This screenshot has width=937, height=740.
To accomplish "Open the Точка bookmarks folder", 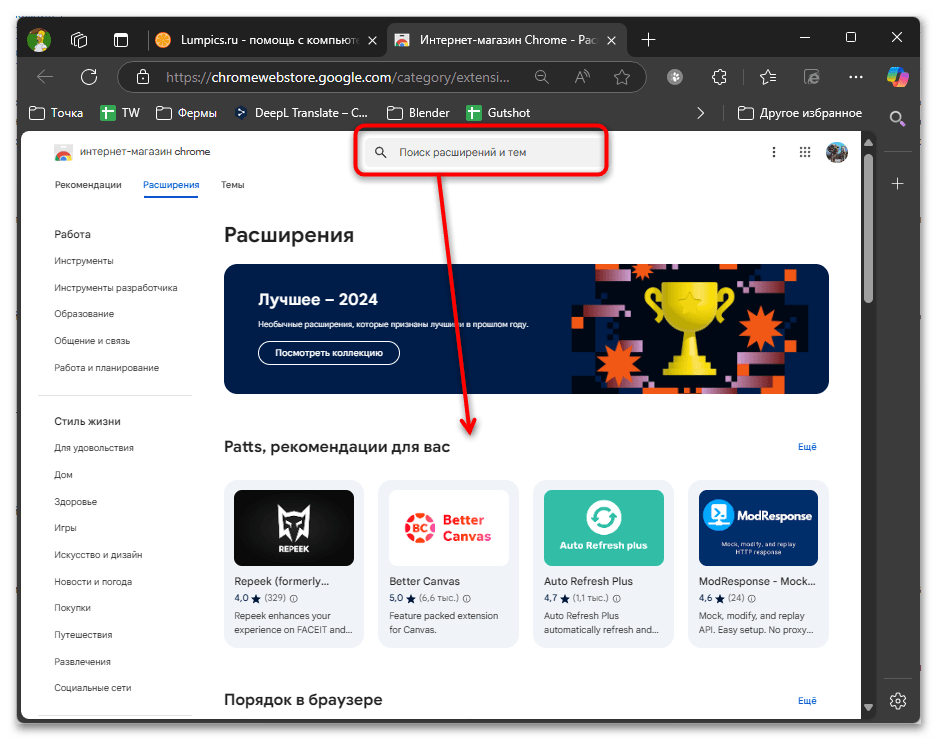I will tap(56, 113).
